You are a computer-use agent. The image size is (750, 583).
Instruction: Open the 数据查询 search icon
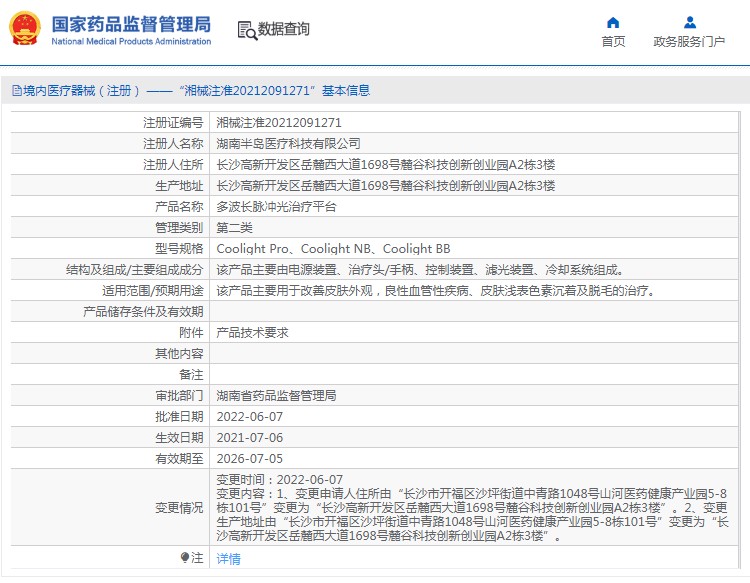(247, 31)
